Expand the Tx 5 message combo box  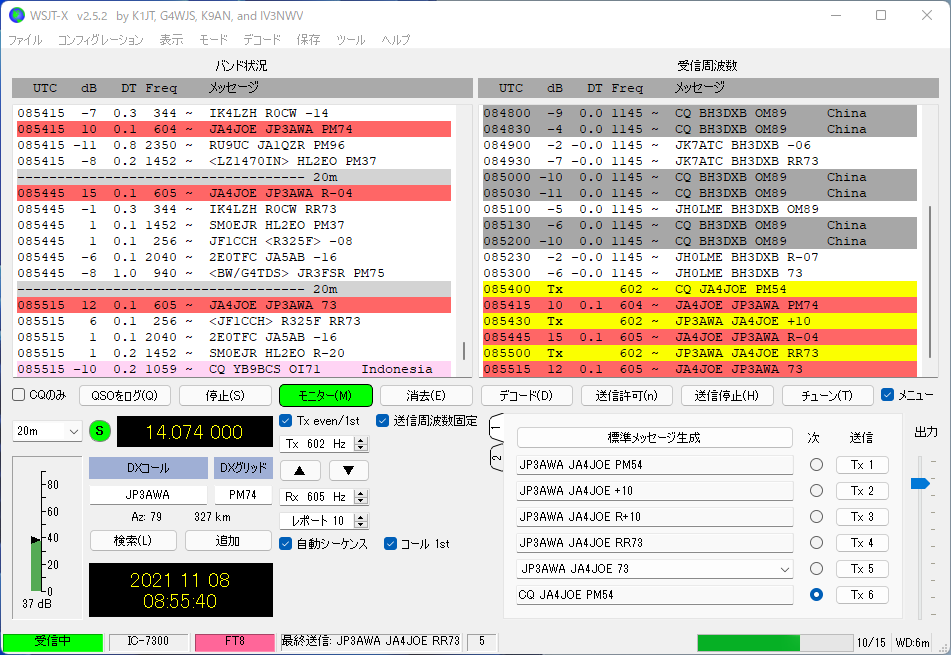785,569
